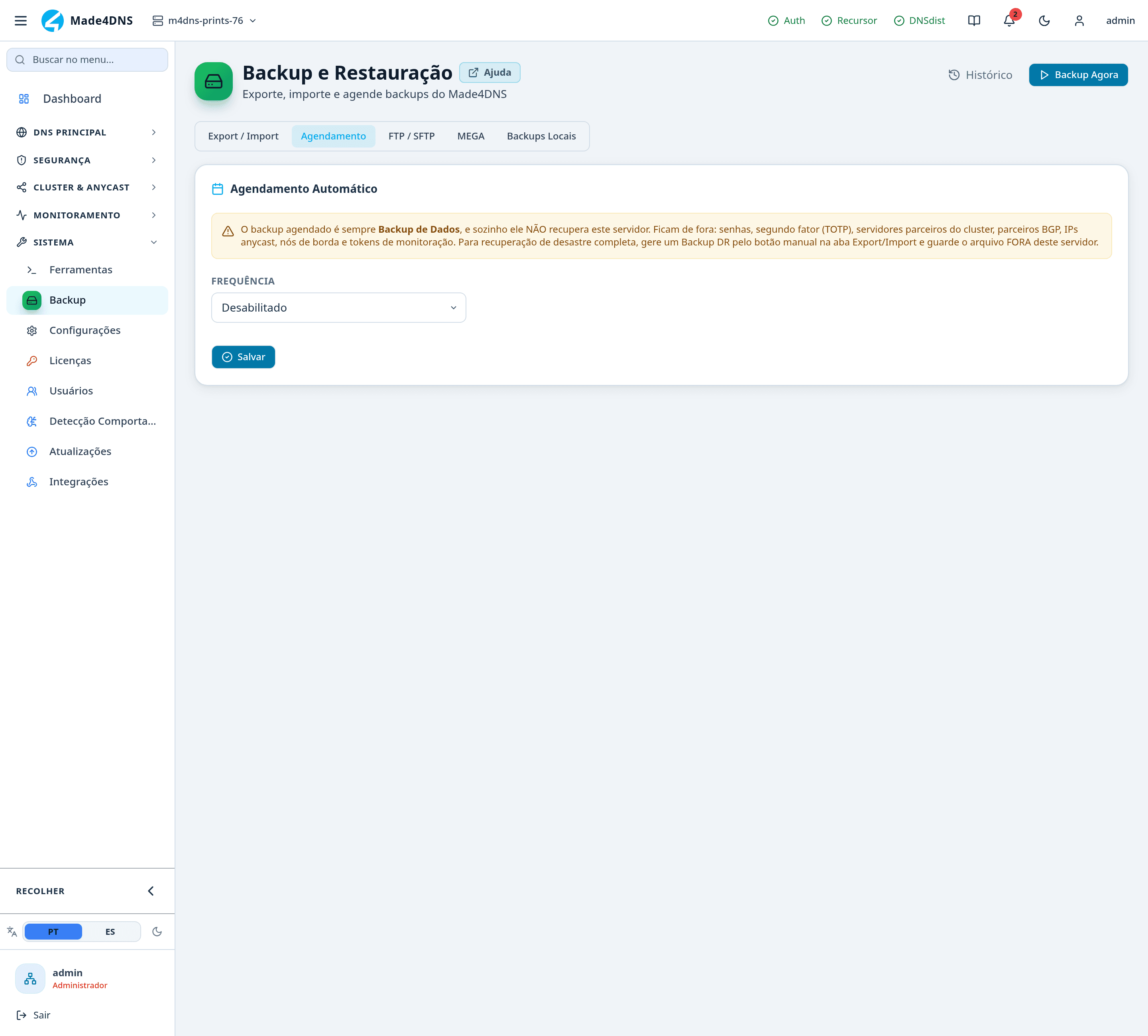The image size is (1148, 1036).
Task: Click the Usuários people icon
Action: coord(32,391)
